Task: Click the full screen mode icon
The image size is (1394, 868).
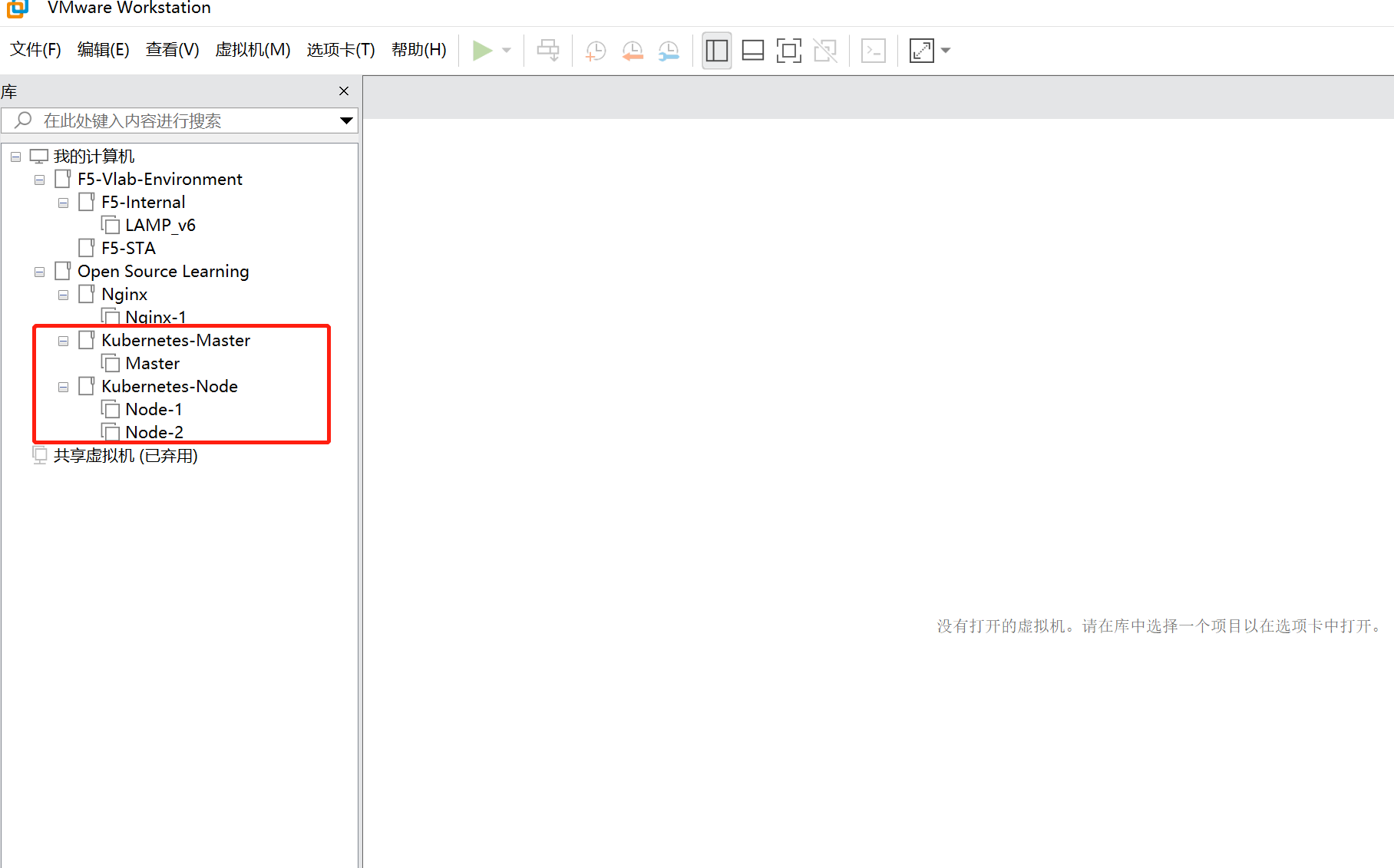Action: pyautogui.click(x=789, y=51)
